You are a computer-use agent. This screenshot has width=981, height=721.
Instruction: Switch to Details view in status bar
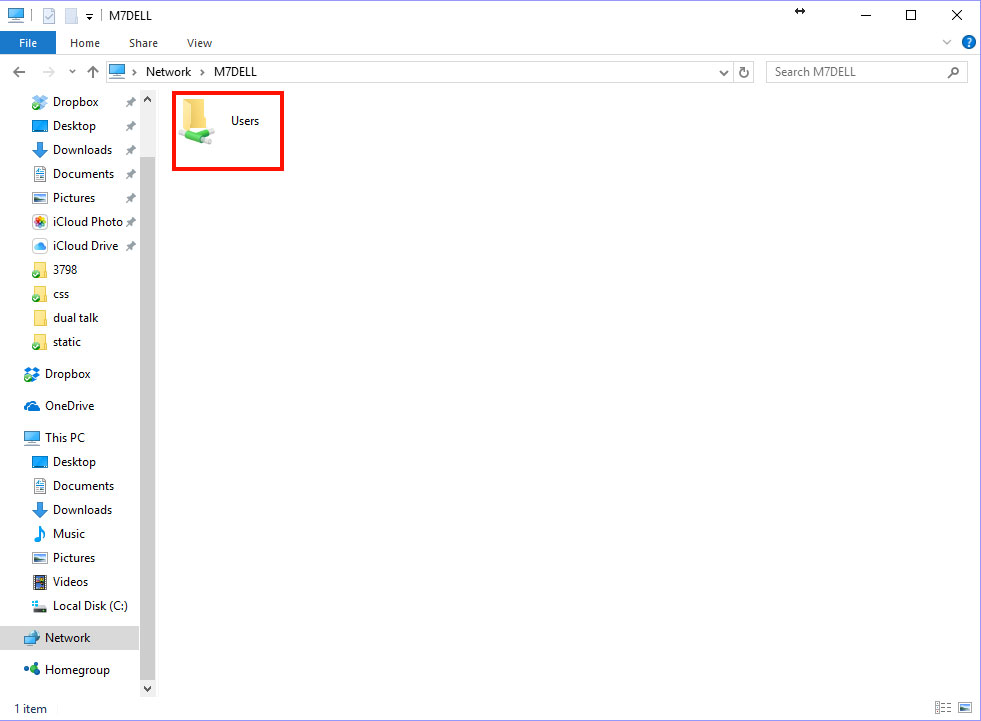[943, 708]
